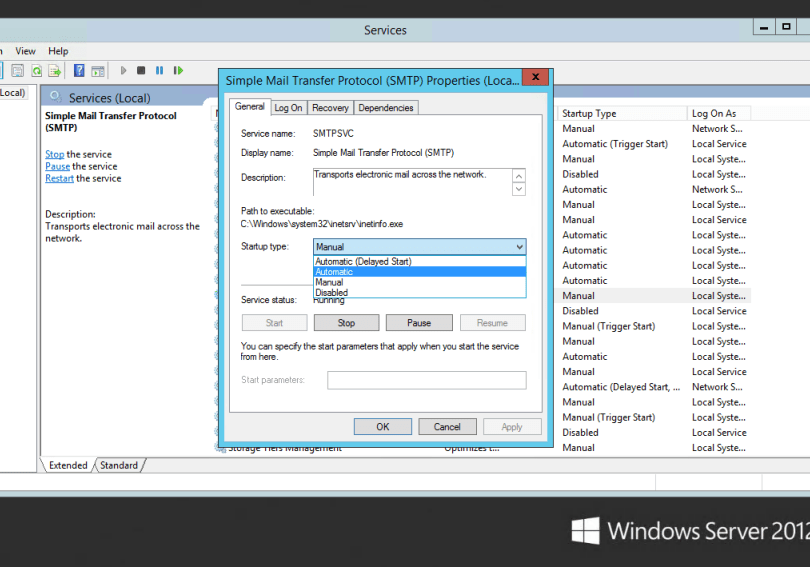Click the Automatic (Trigger Start) startup cell

coord(615,144)
